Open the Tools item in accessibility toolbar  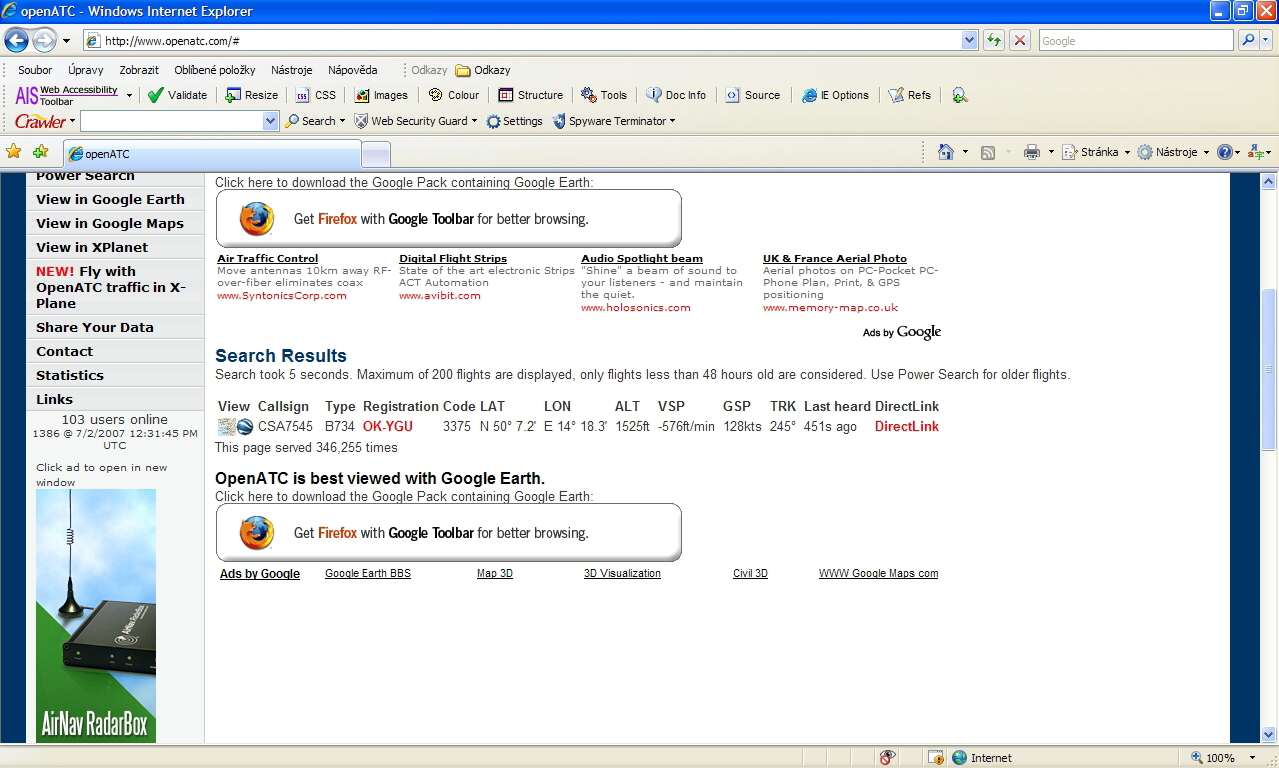tap(604, 95)
